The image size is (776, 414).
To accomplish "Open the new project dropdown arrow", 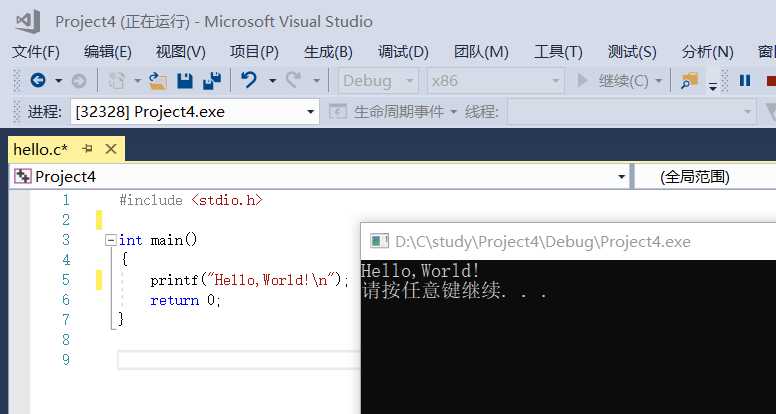I will coord(137,81).
